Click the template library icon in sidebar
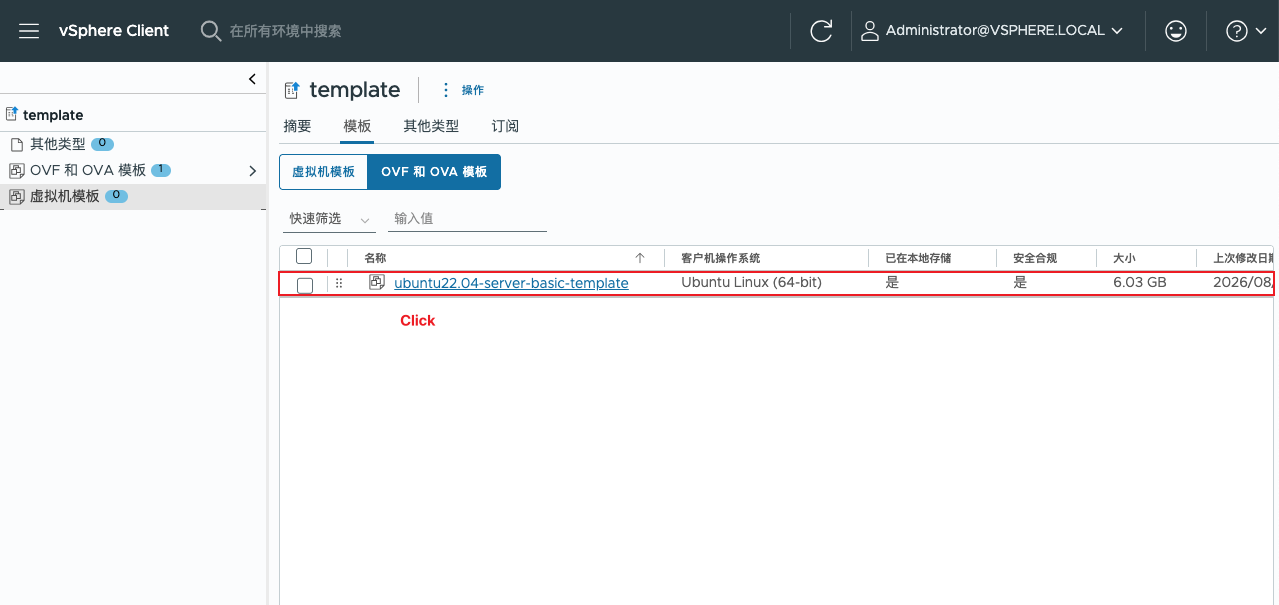Viewport: 1279px width, 605px height. tap(12, 114)
